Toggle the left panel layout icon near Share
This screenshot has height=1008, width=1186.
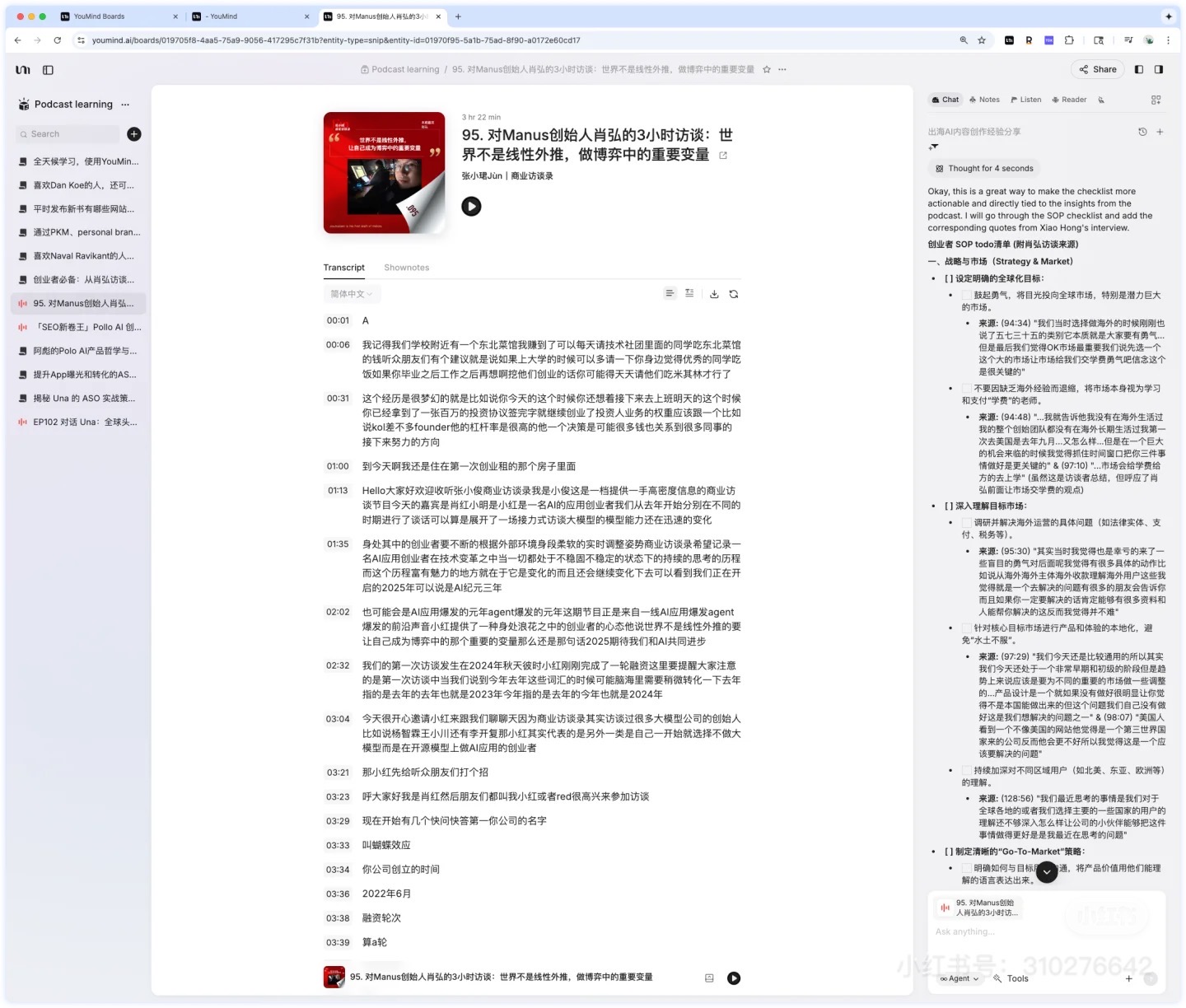1139,69
